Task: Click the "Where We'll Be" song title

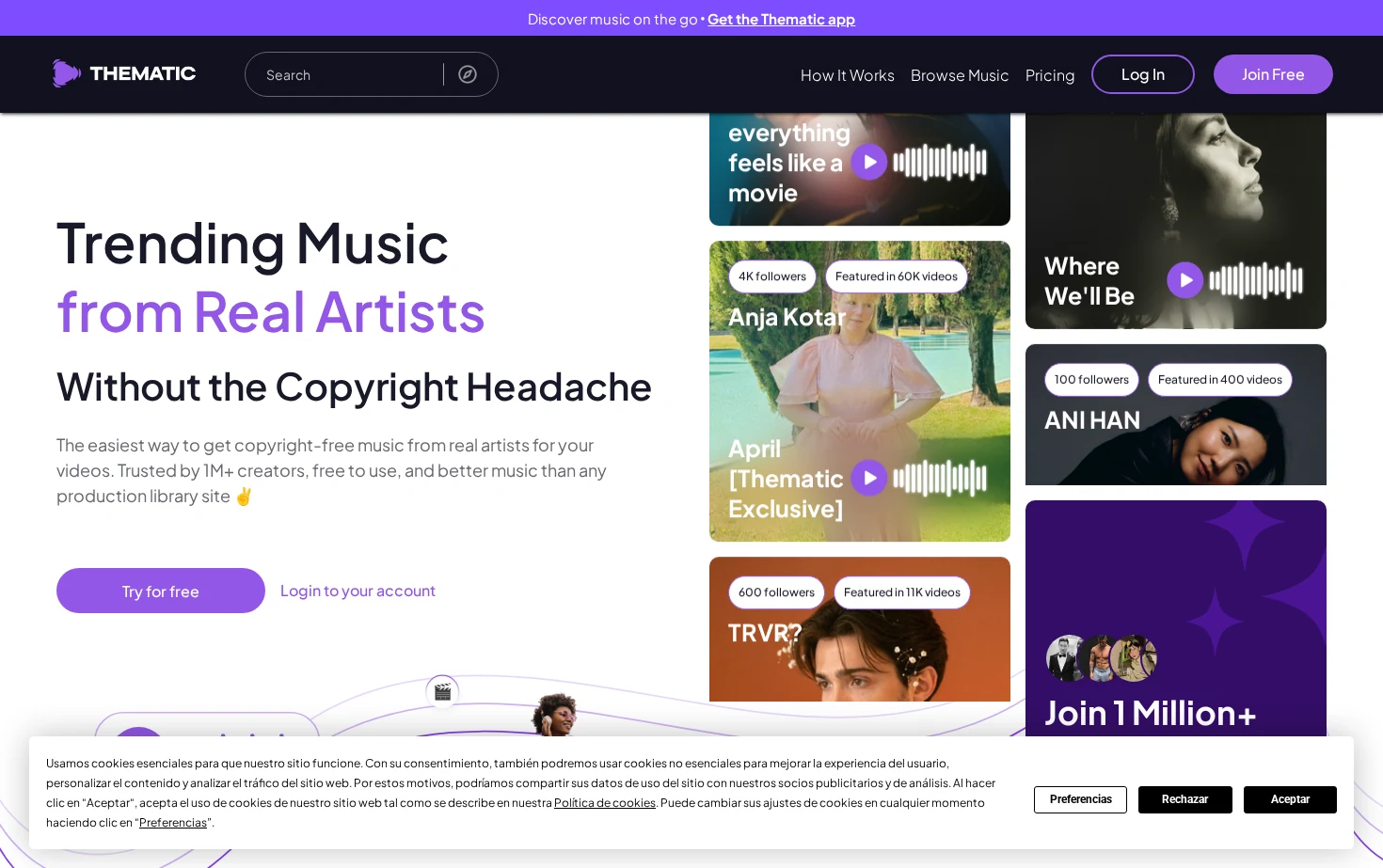Action: pyautogui.click(x=1089, y=281)
